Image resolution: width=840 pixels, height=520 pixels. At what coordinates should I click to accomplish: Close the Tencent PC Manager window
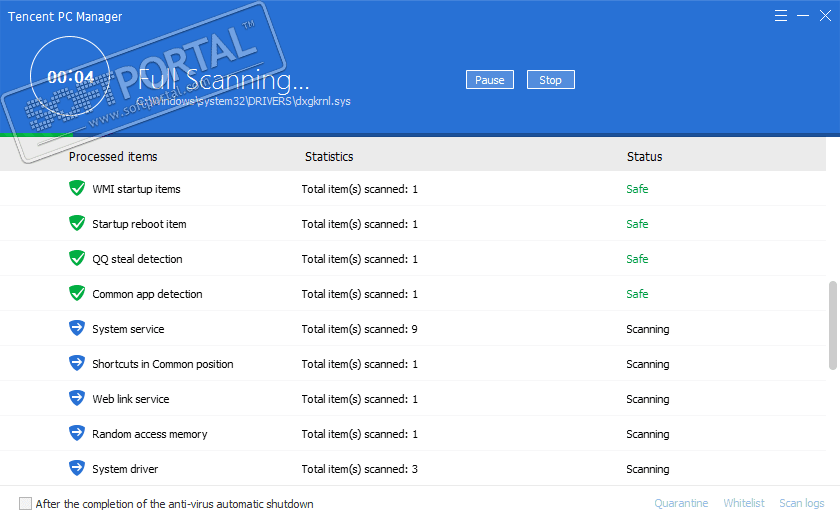tap(825, 16)
